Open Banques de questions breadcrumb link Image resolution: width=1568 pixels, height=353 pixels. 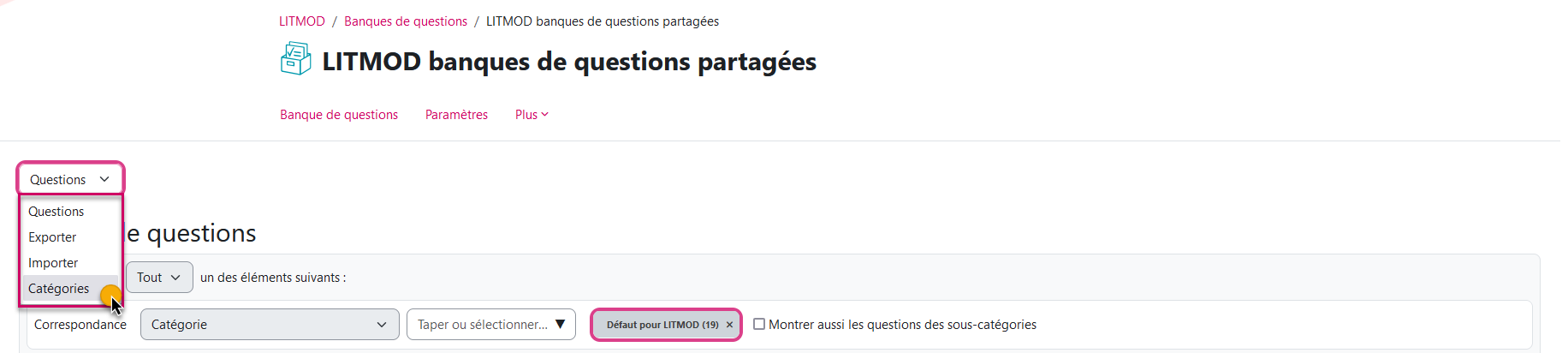(406, 21)
